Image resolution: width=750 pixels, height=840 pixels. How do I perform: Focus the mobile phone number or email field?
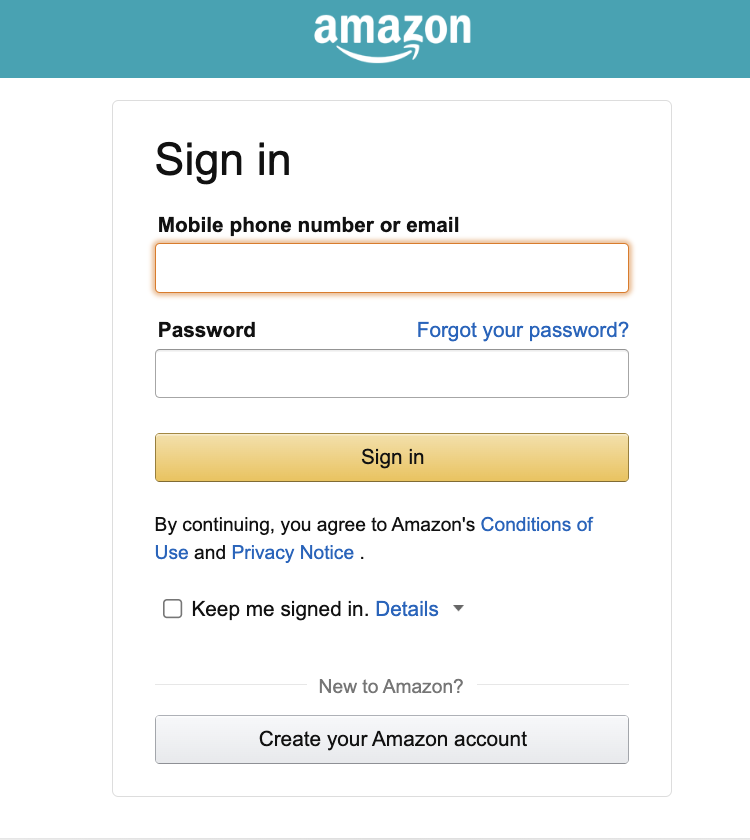(x=392, y=268)
